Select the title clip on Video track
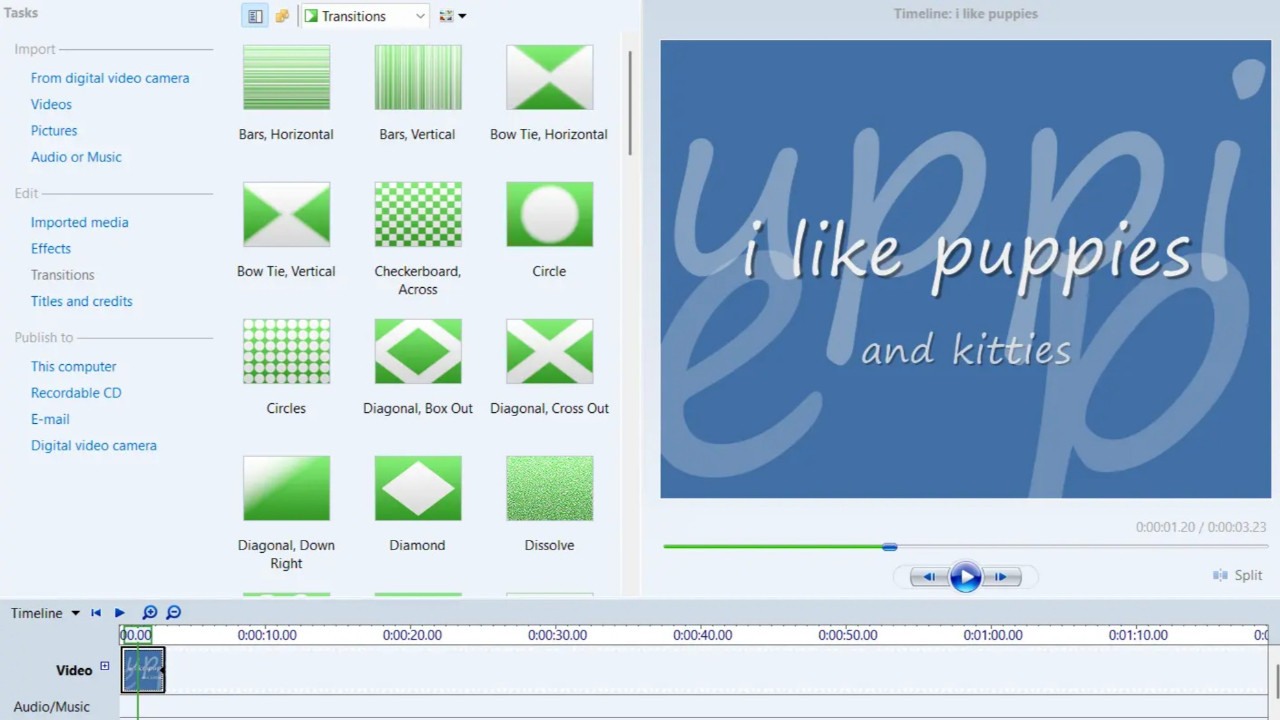The height and width of the screenshot is (720, 1280). pos(143,670)
